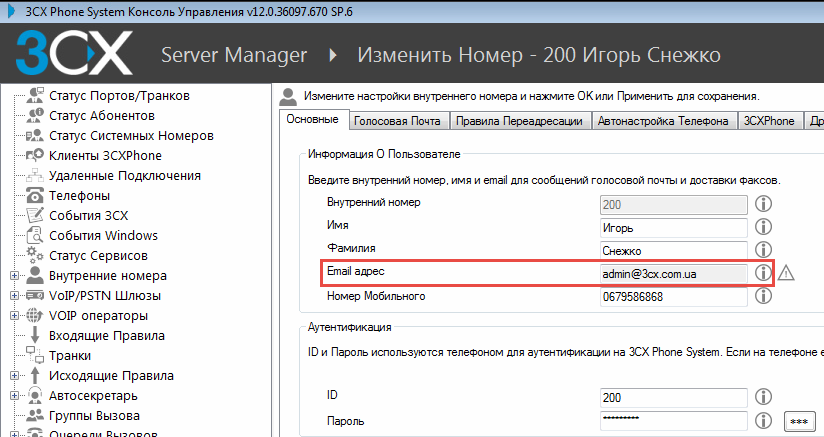Click the События Windows icon
824x437 pixels.
(35, 235)
